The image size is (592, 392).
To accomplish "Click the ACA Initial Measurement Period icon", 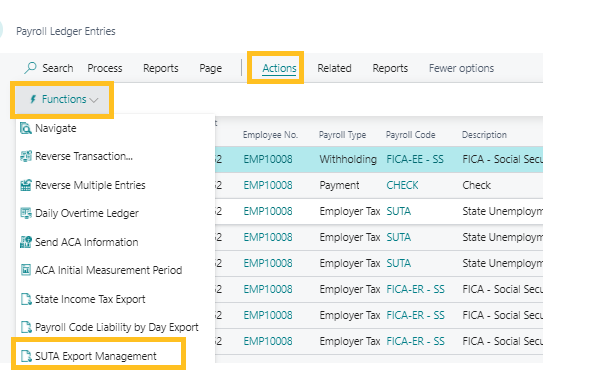I will click(26, 270).
